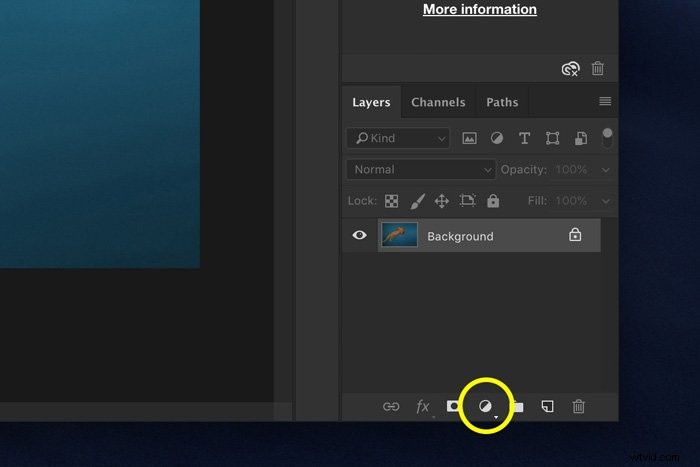
Task: Toggle layer filtering switch on/off
Action: [607, 136]
